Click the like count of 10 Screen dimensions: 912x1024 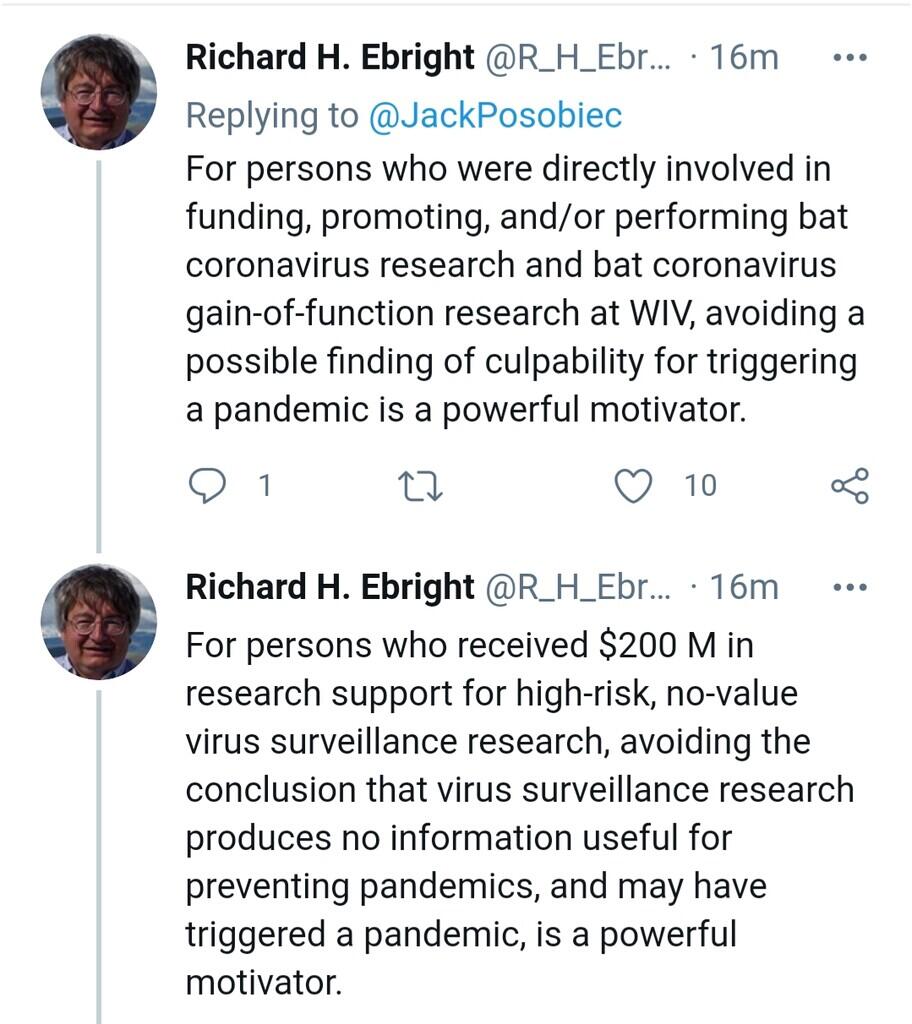[700, 486]
